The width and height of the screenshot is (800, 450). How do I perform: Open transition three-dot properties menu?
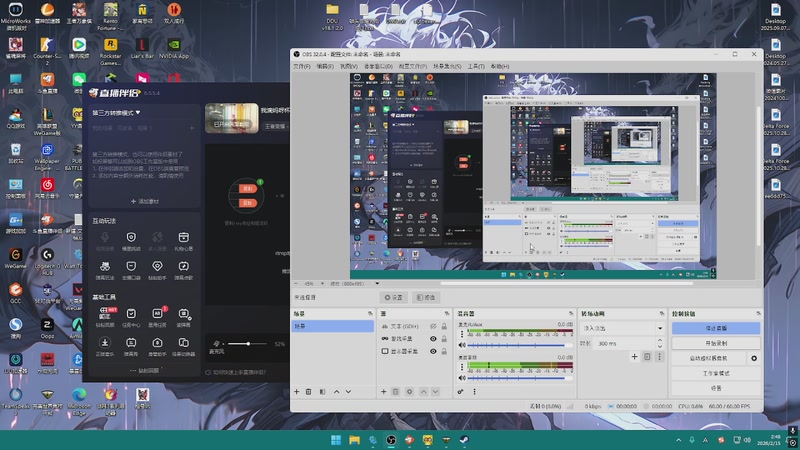tap(659, 357)
